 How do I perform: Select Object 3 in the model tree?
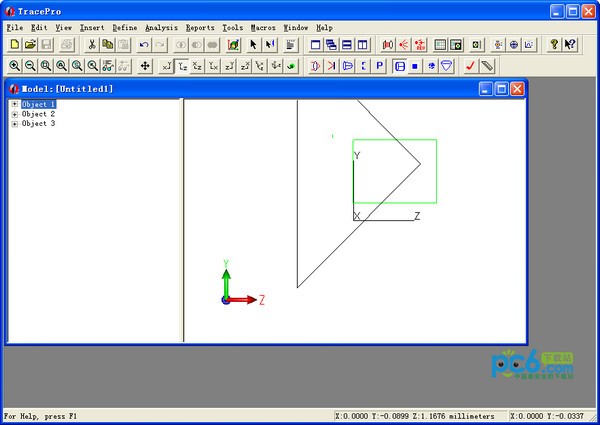point(38,124)
